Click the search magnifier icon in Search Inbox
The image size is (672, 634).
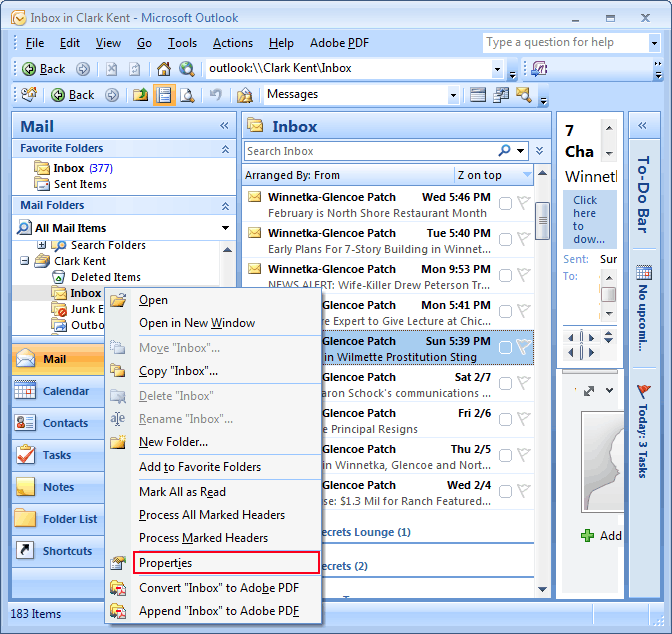tap(504, 150)
